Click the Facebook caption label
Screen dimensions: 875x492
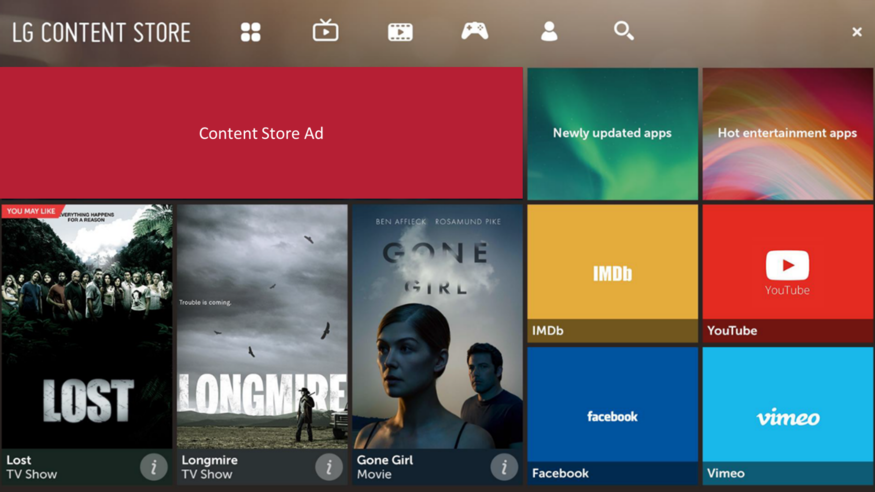[560, 473]
